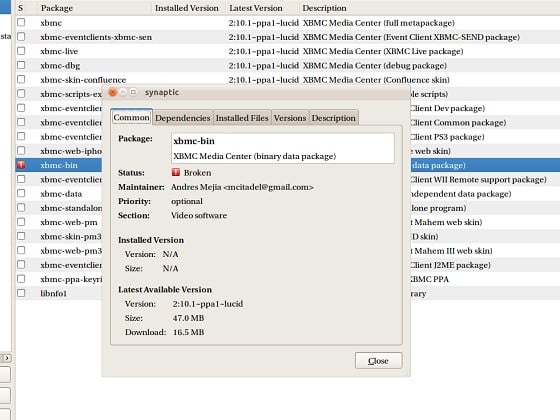The image size is (560, 420).
Task: Click the xbmc-bin package name in dialog
Action: (194, 141)
